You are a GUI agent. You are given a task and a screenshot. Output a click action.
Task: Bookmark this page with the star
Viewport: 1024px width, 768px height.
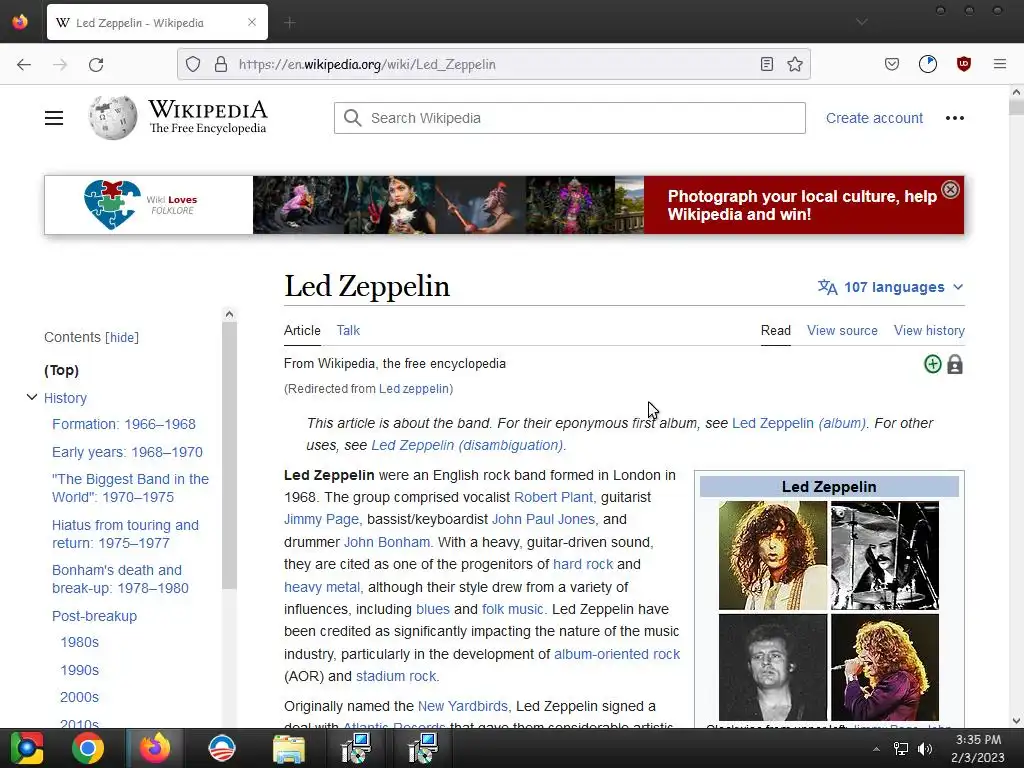pos(795,64)
